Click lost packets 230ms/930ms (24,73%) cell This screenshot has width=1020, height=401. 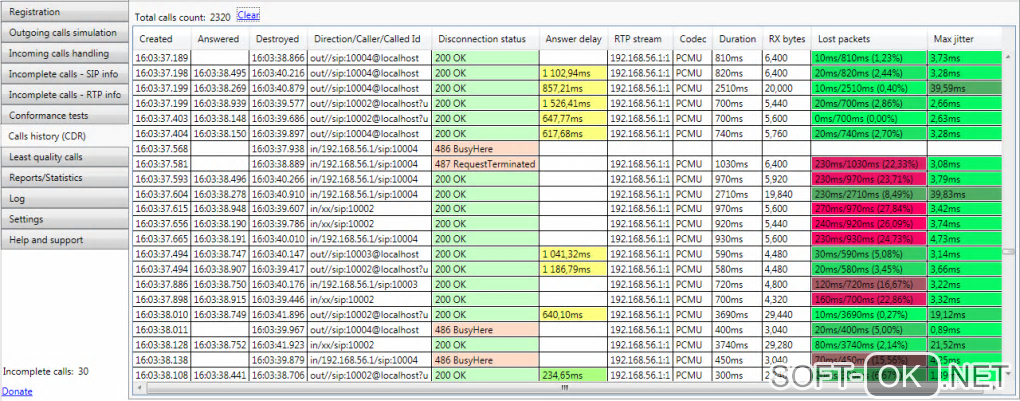tap(869, 239)
